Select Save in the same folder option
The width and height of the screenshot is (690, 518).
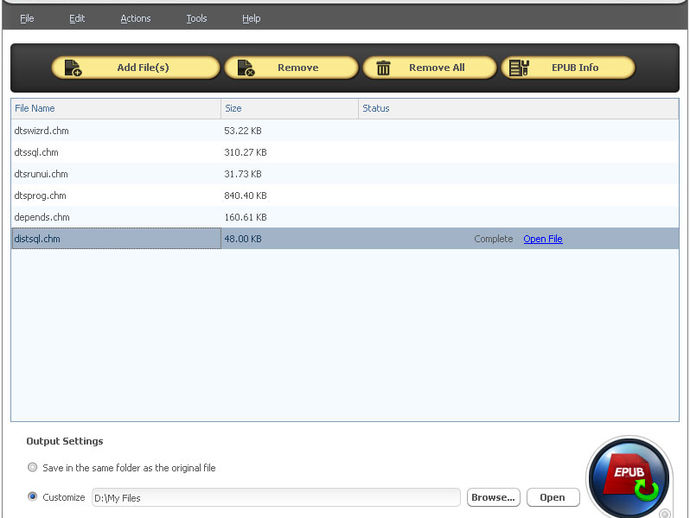click(x=32, y=467)
